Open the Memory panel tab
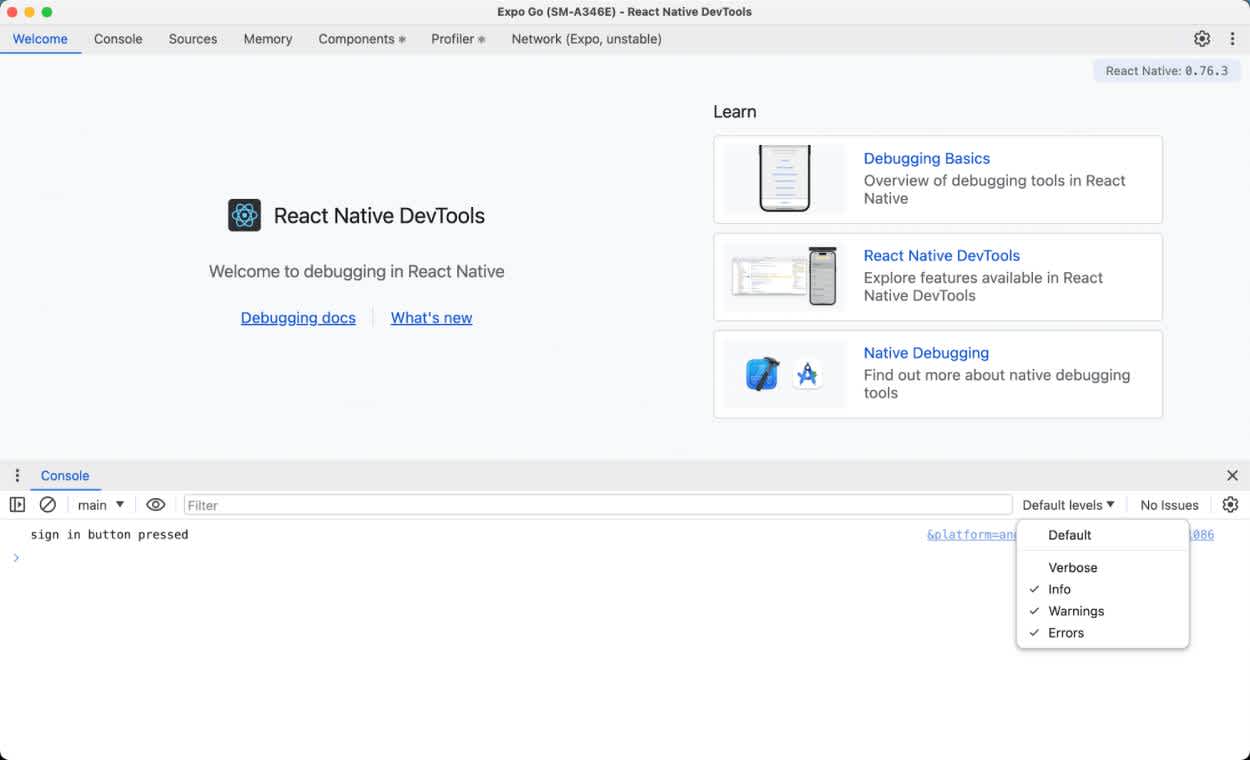1250x760 pixels. coord(267,39)
